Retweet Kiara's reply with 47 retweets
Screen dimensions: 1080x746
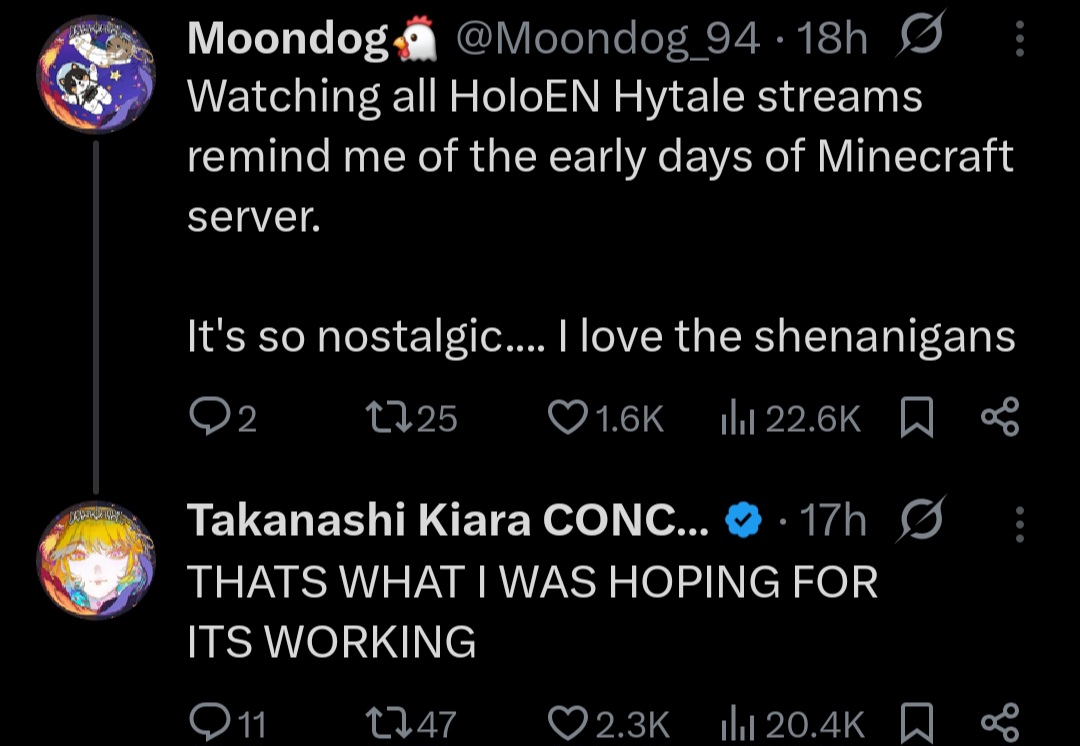click(411, 723)
